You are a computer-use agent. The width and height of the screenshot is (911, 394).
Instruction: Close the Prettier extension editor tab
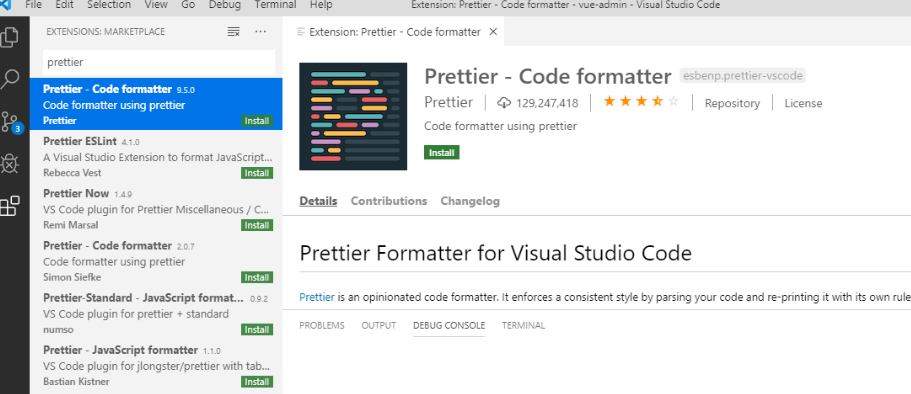493,32
